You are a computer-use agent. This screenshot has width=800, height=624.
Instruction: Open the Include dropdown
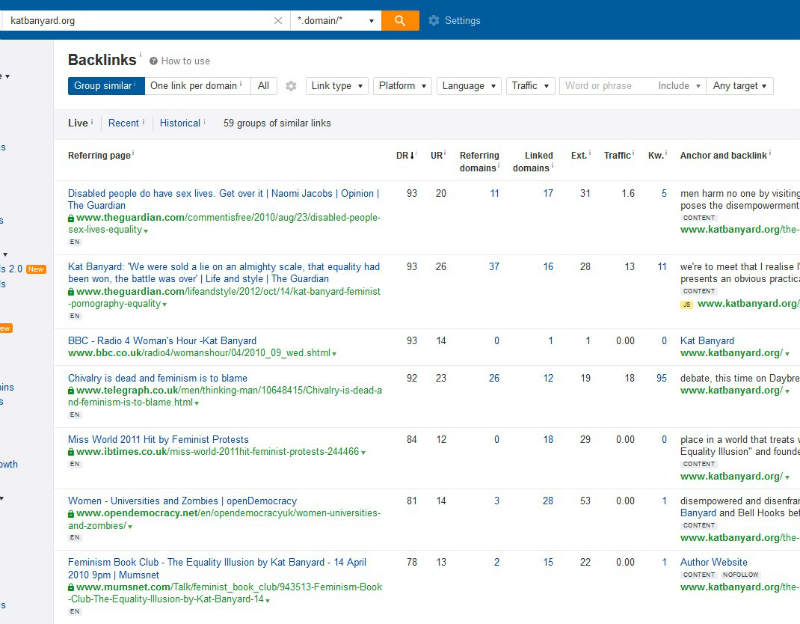pos(679,86)
